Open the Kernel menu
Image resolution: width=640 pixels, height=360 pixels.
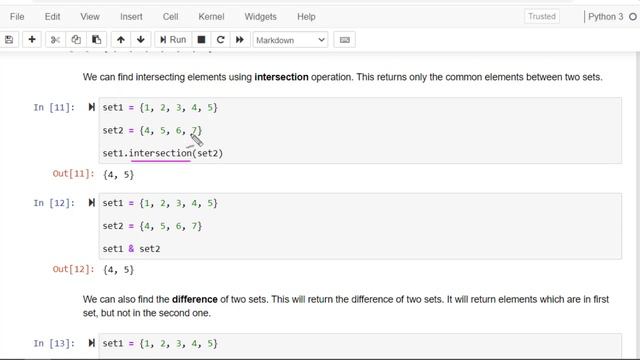click(x=211, y=17)
